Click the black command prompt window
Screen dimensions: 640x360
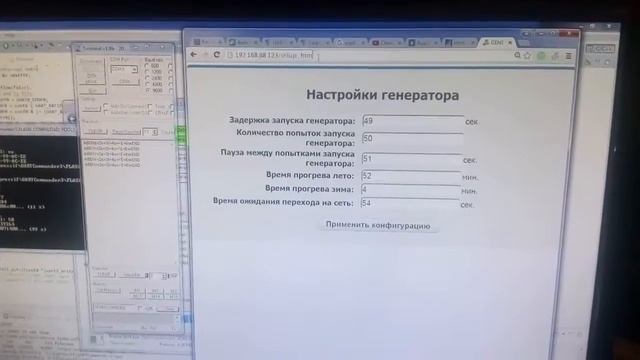pyautogui.click(x=41, y=191)
